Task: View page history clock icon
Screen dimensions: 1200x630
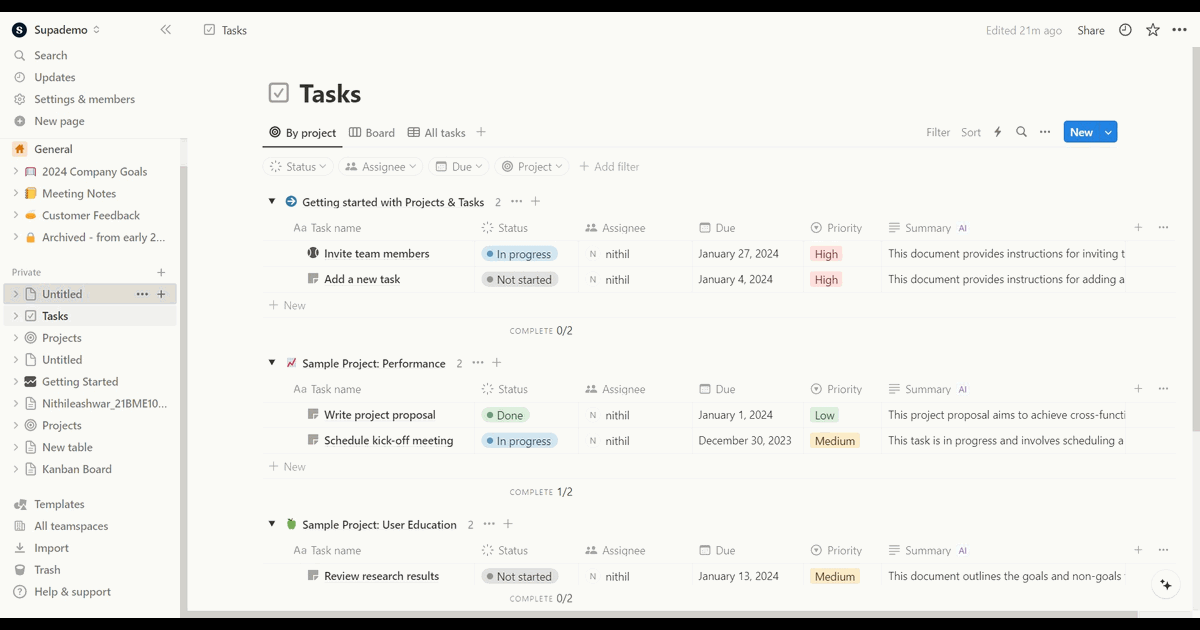Action: pos(1125,31)
